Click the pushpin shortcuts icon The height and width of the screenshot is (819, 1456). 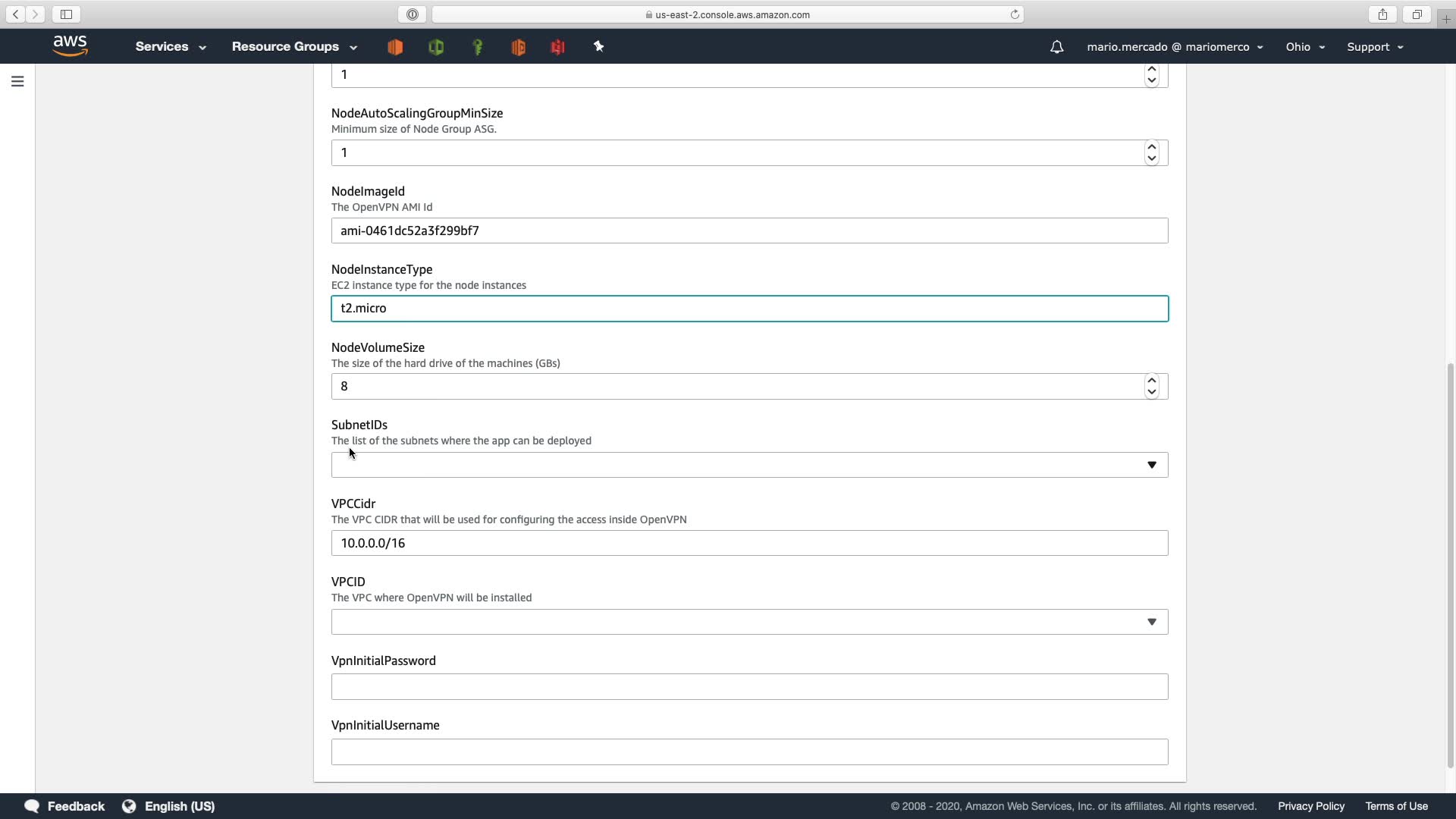[598, 47]
